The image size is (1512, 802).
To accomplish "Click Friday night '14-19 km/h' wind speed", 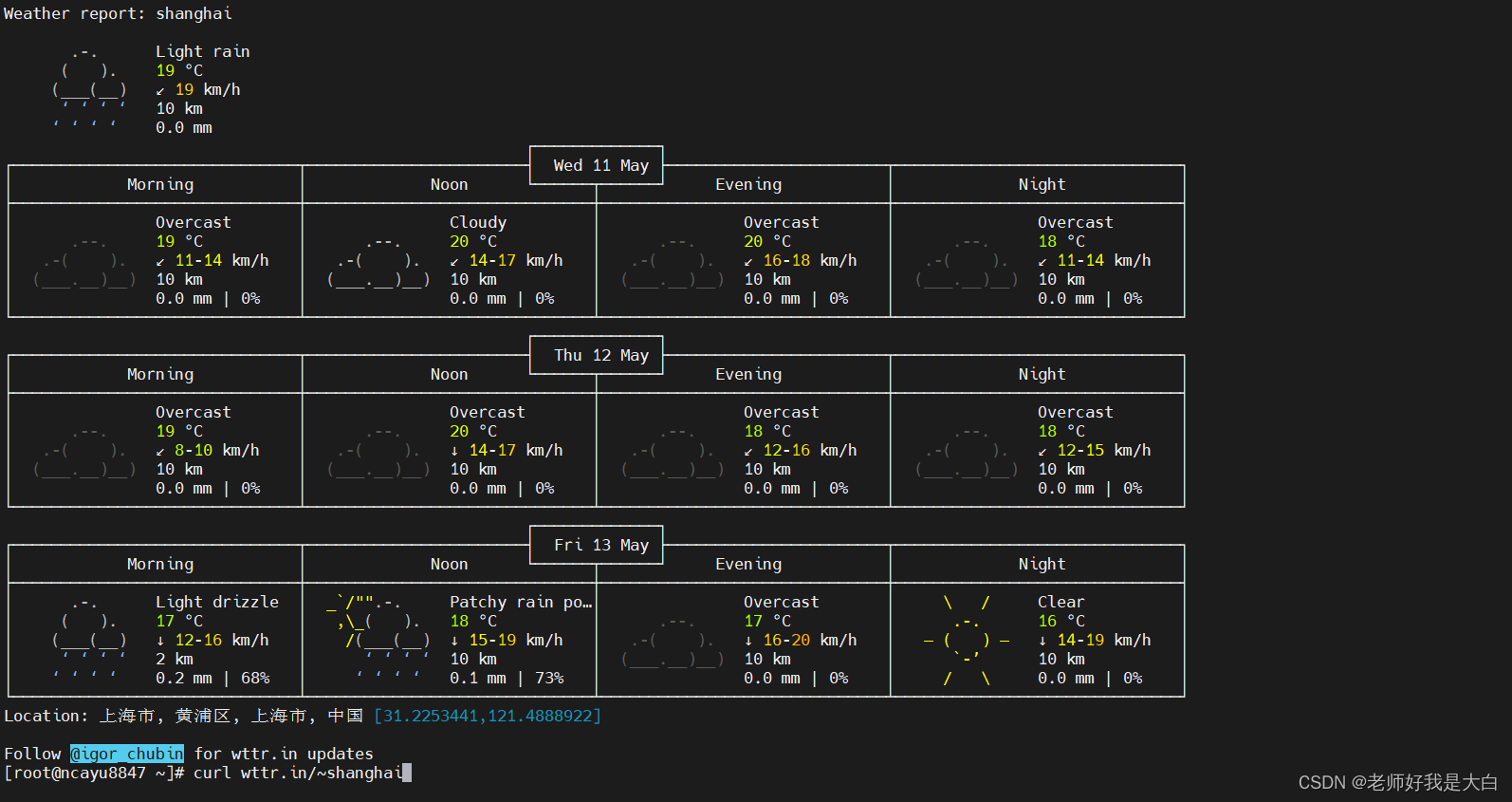I will point(1104,640).
